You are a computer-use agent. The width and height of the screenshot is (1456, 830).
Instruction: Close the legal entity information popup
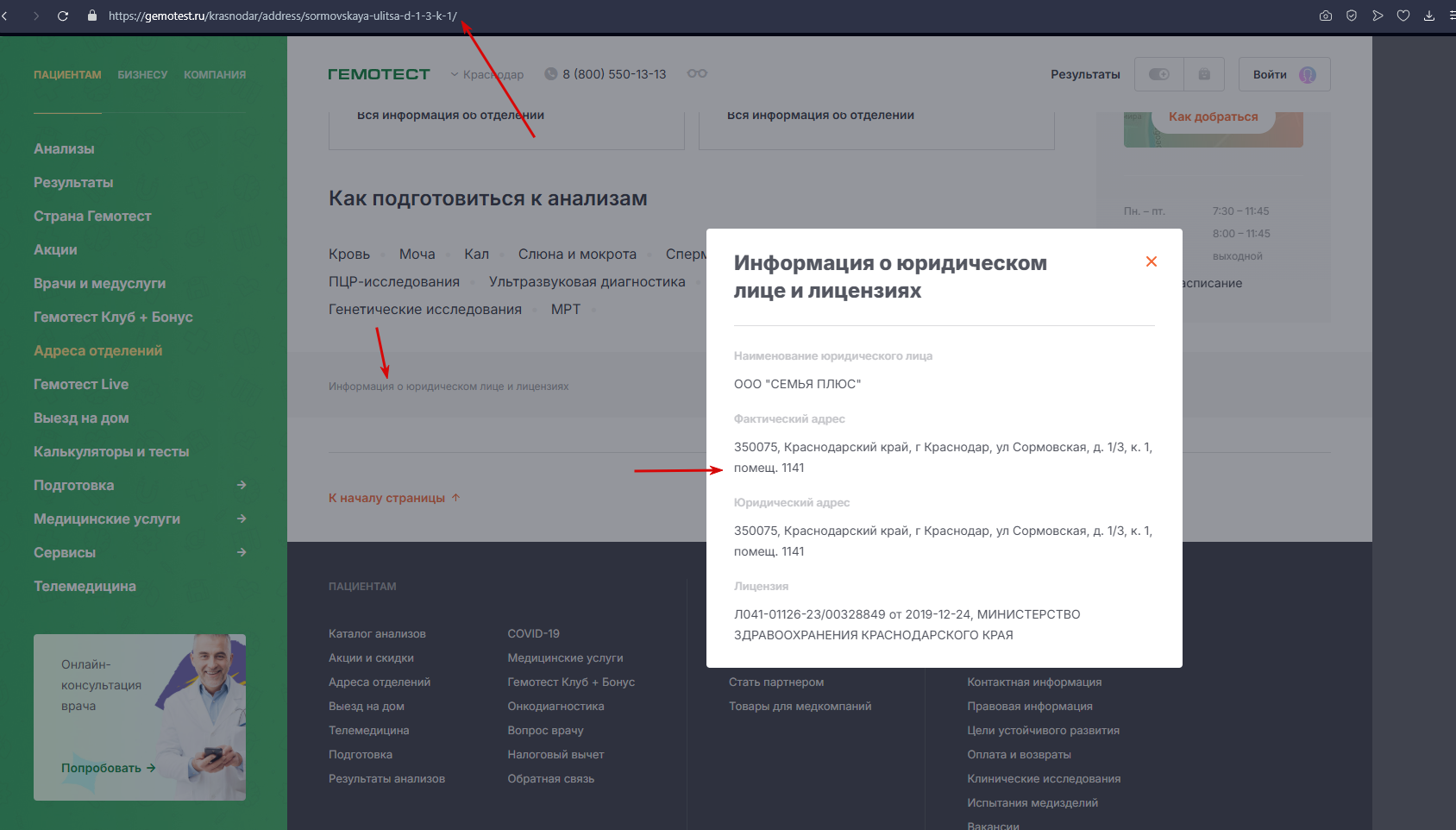tap(1152, 261)
